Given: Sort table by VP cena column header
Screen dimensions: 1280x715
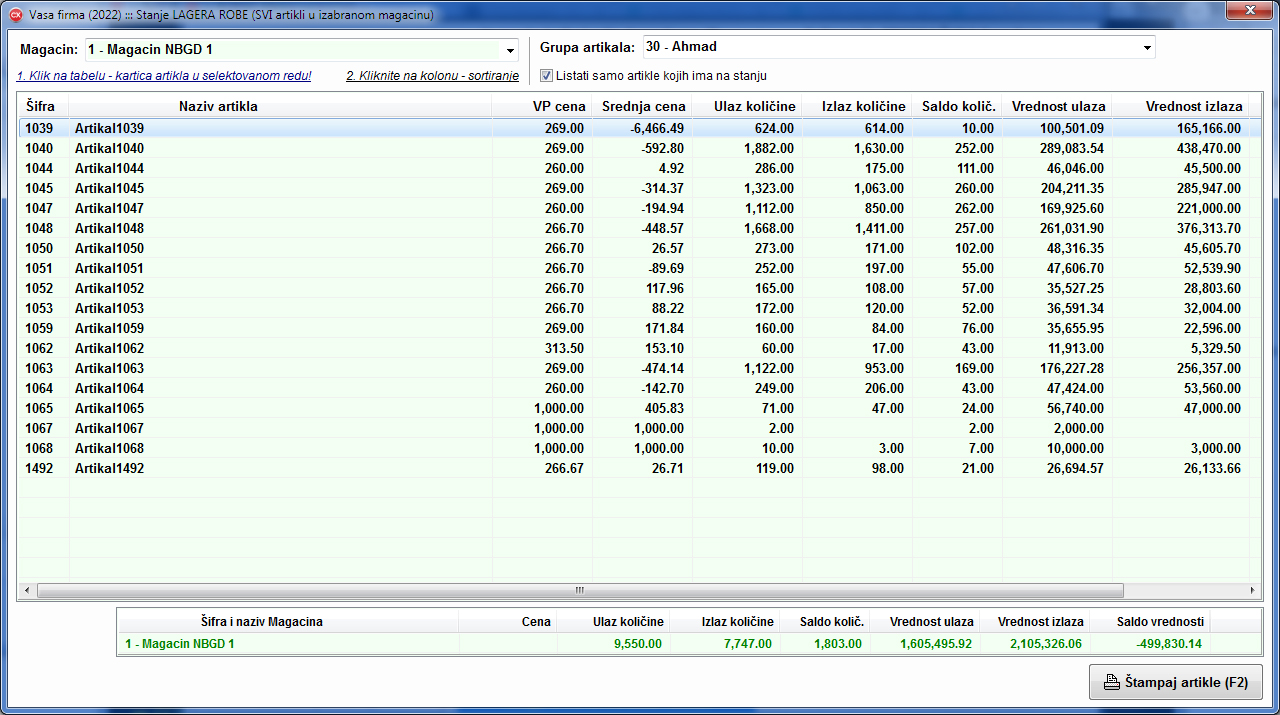Looking at the screenshot, I should 542,106.
